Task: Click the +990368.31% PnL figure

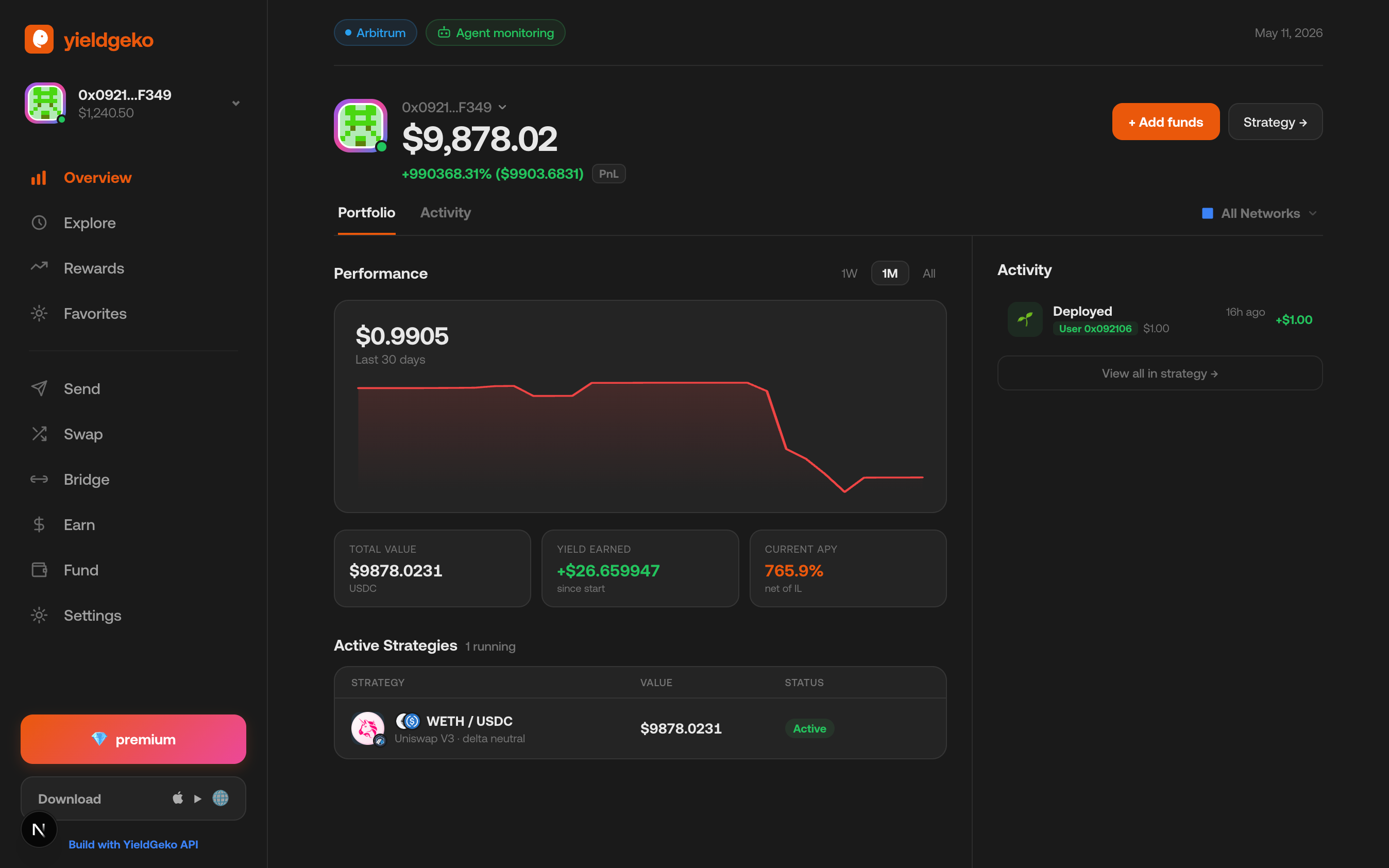Action: pyautogui.click(x=493, y=174)
